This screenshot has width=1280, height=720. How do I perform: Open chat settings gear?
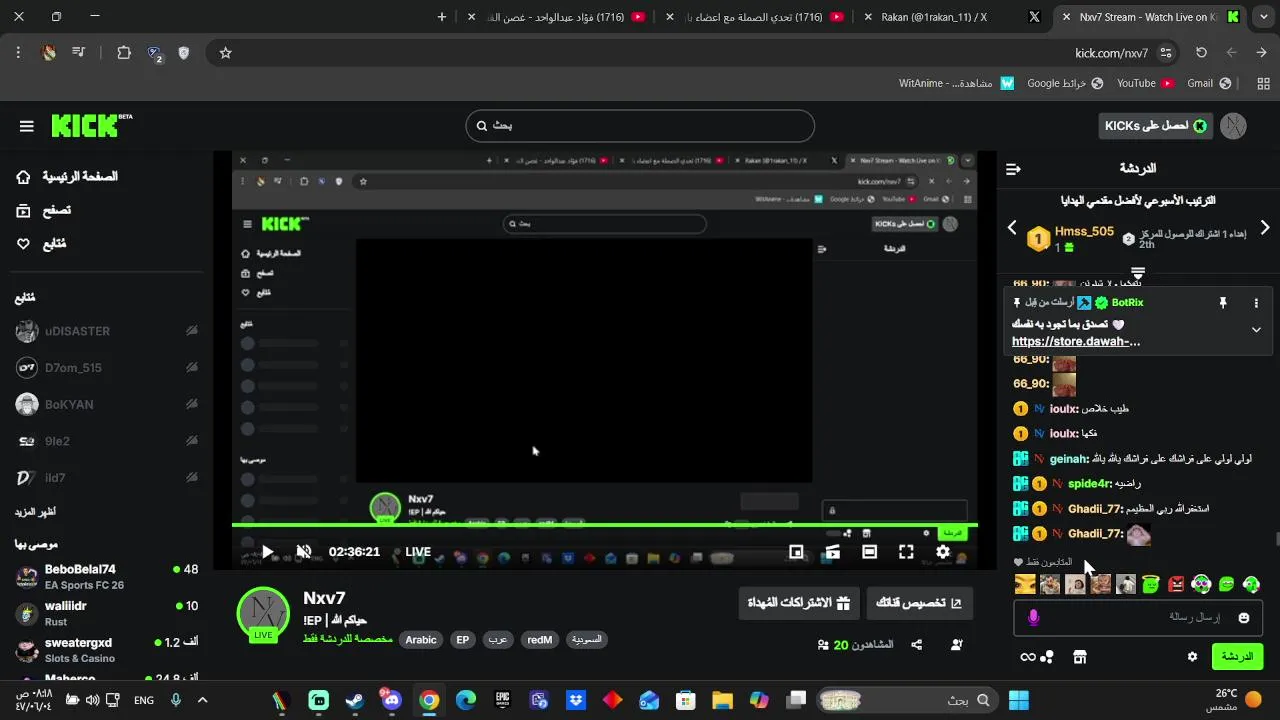coord(1192,657)
